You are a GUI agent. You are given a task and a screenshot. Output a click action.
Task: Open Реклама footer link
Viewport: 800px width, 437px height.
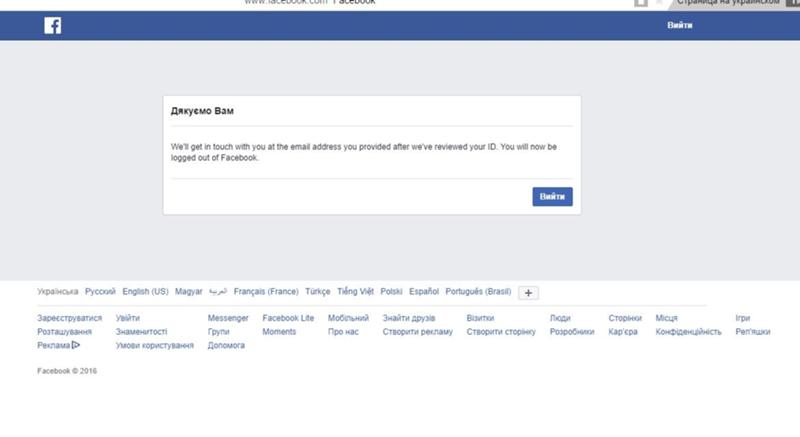pos(54,346)
